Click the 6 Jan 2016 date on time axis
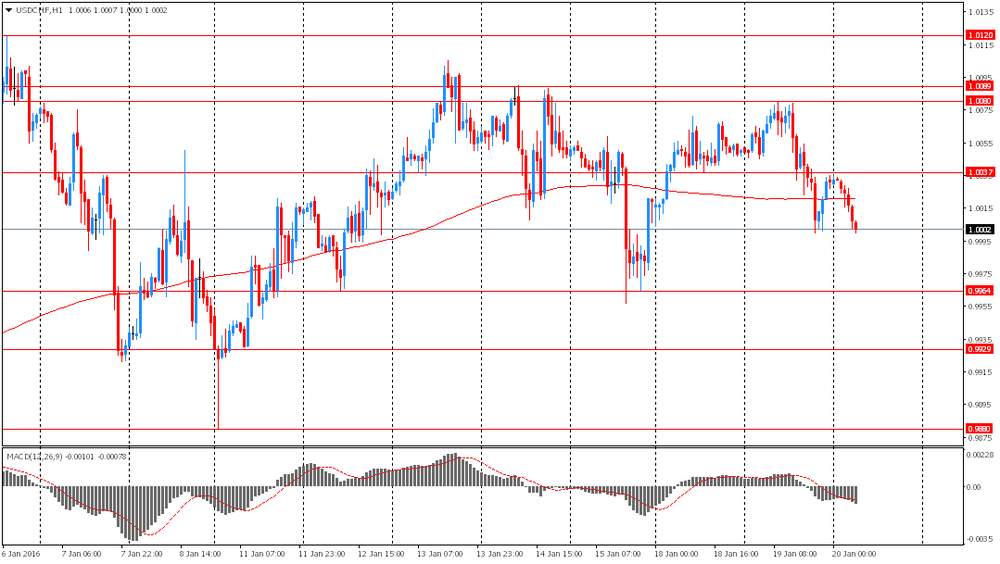 pyautogui.click(x=21, y=554)
